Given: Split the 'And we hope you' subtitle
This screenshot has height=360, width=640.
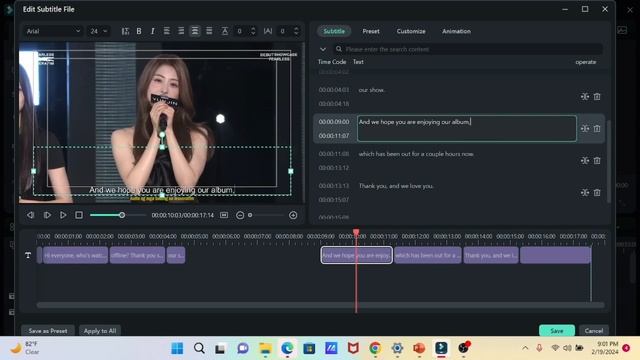Looking at the screenshot, I should (584, 129).
